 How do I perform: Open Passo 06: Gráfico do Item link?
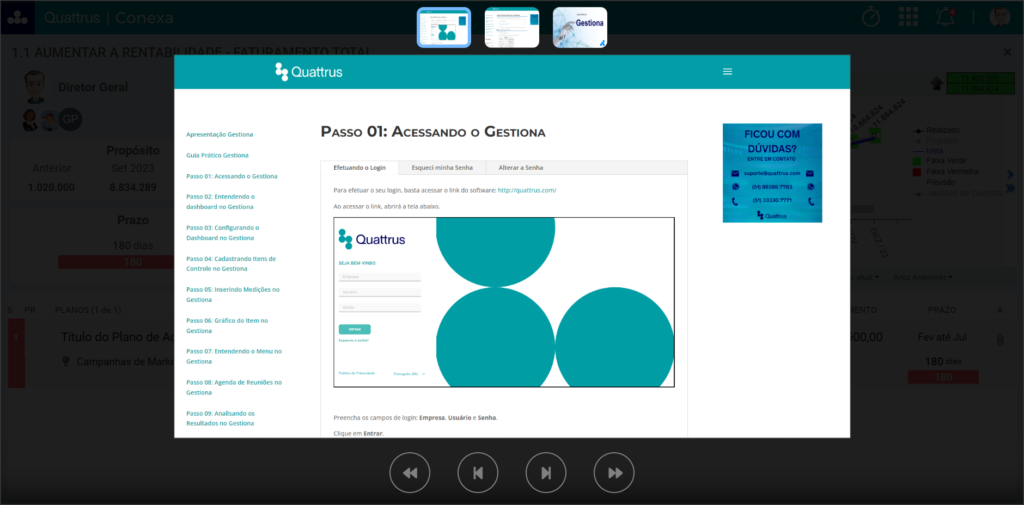pos(227,325)
